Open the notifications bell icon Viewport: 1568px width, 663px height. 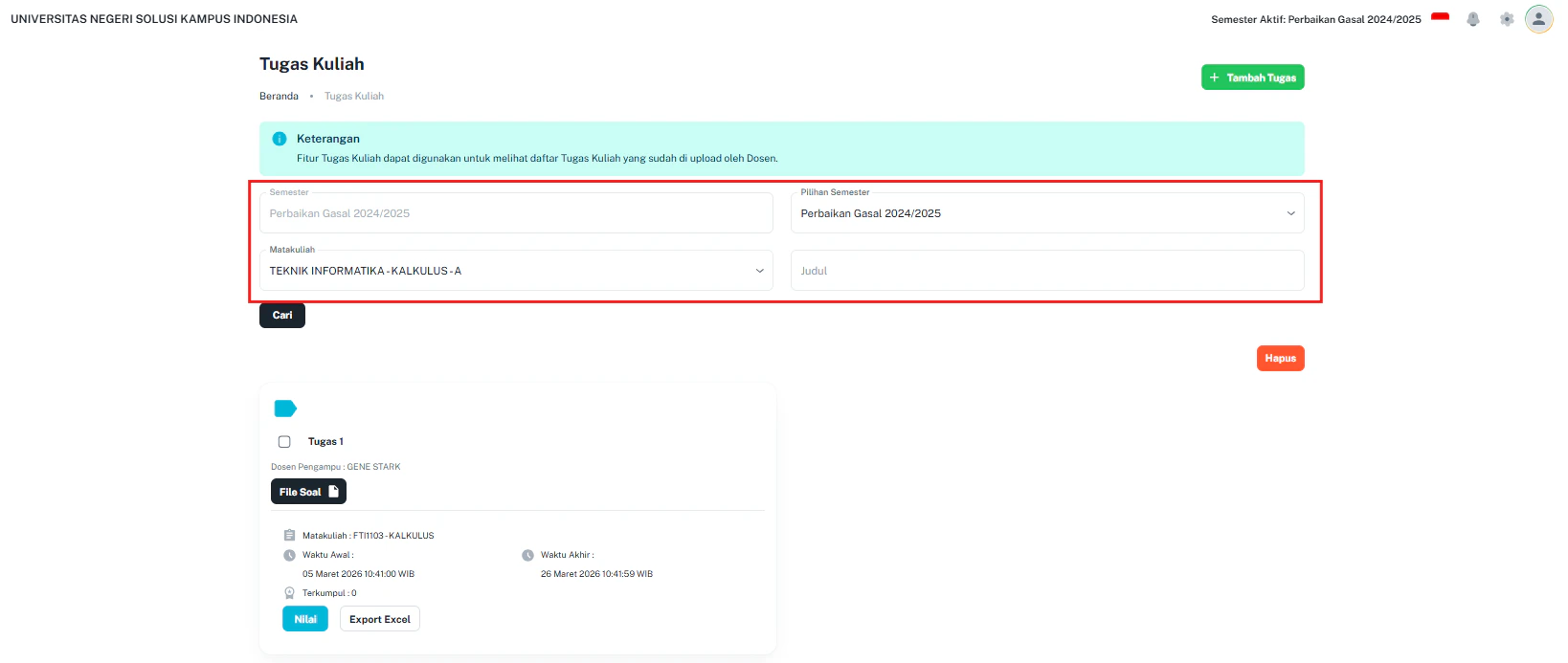pos(1473,19)
